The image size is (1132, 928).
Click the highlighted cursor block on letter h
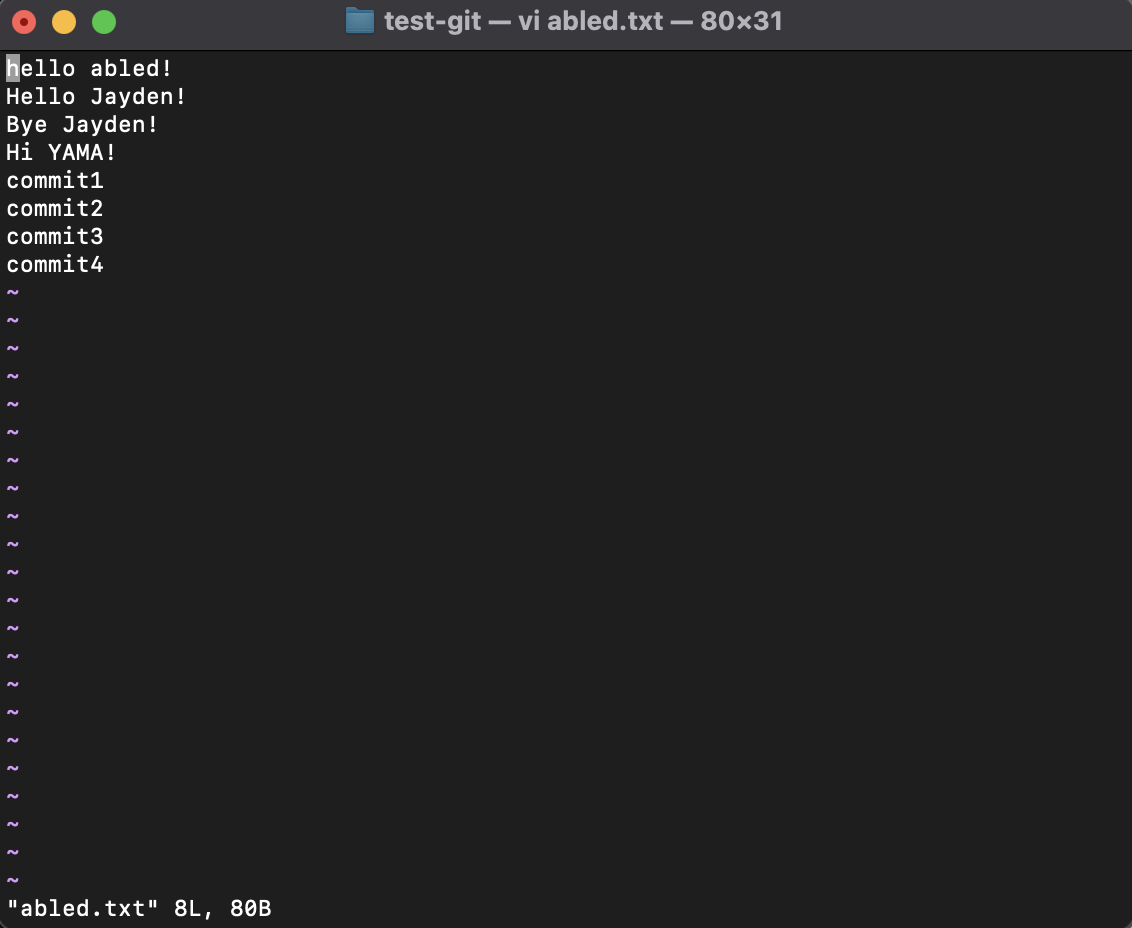pos(13,69)
